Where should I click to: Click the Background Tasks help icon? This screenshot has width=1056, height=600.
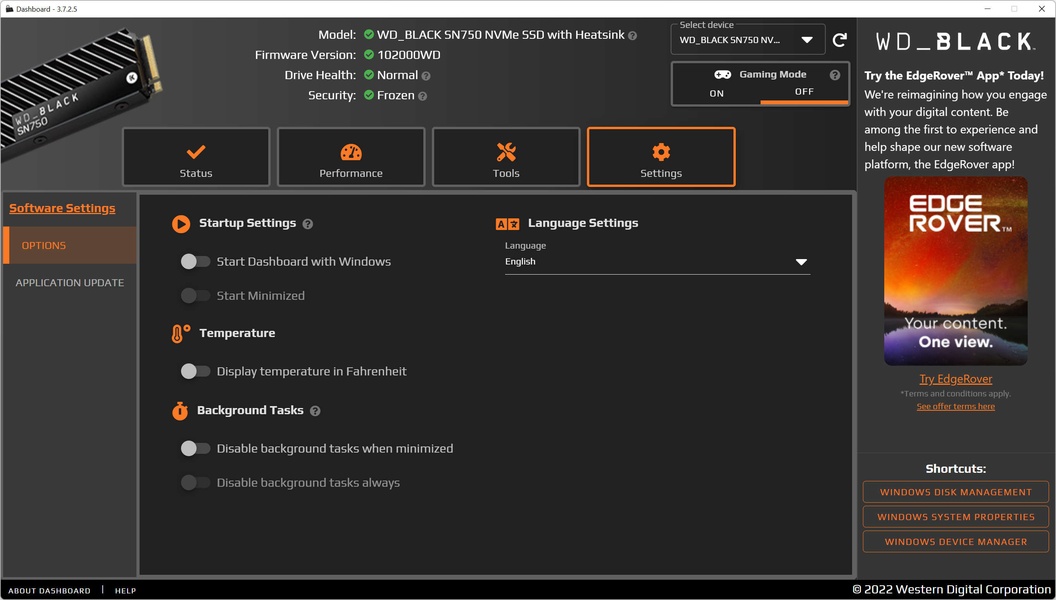coord(315,411)
